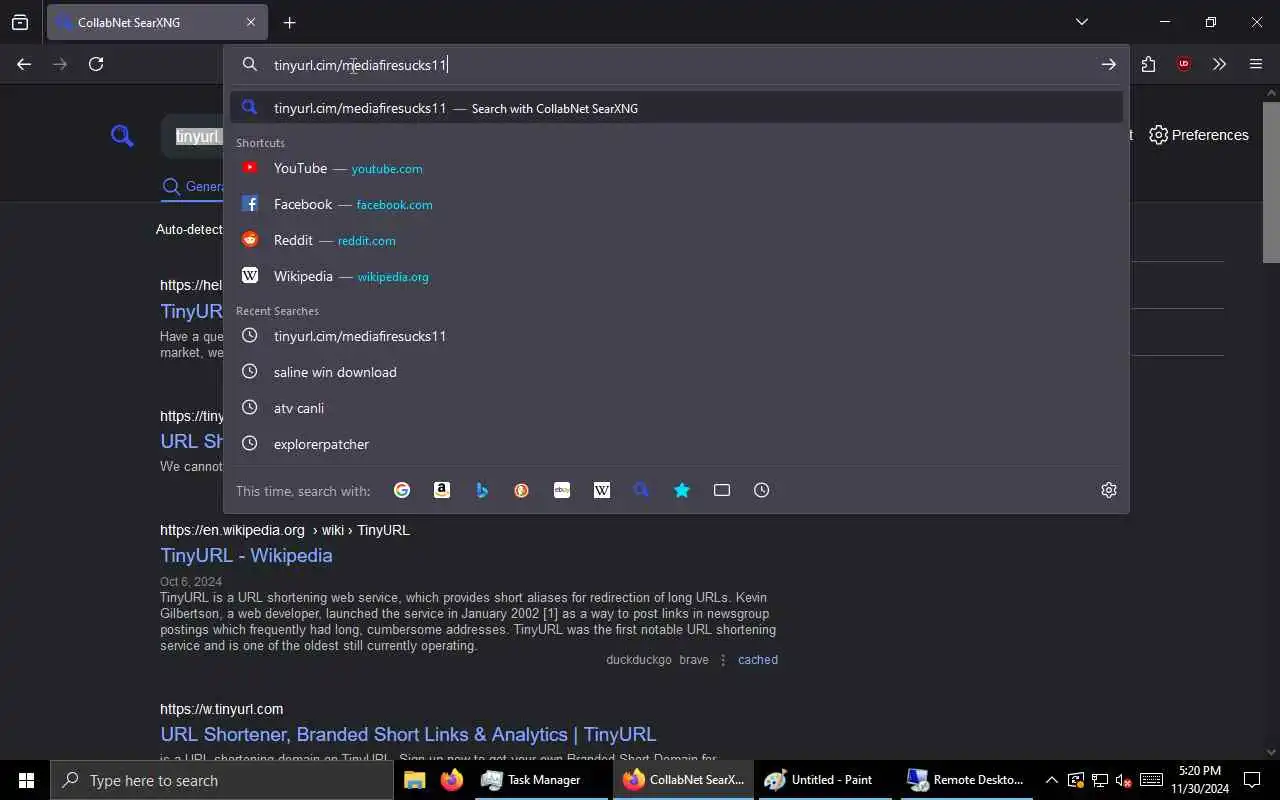Screen dimensions: 1280x800
Task: Select the CollabNet SearXNG browser tab
Action: (x=157, y=22)
